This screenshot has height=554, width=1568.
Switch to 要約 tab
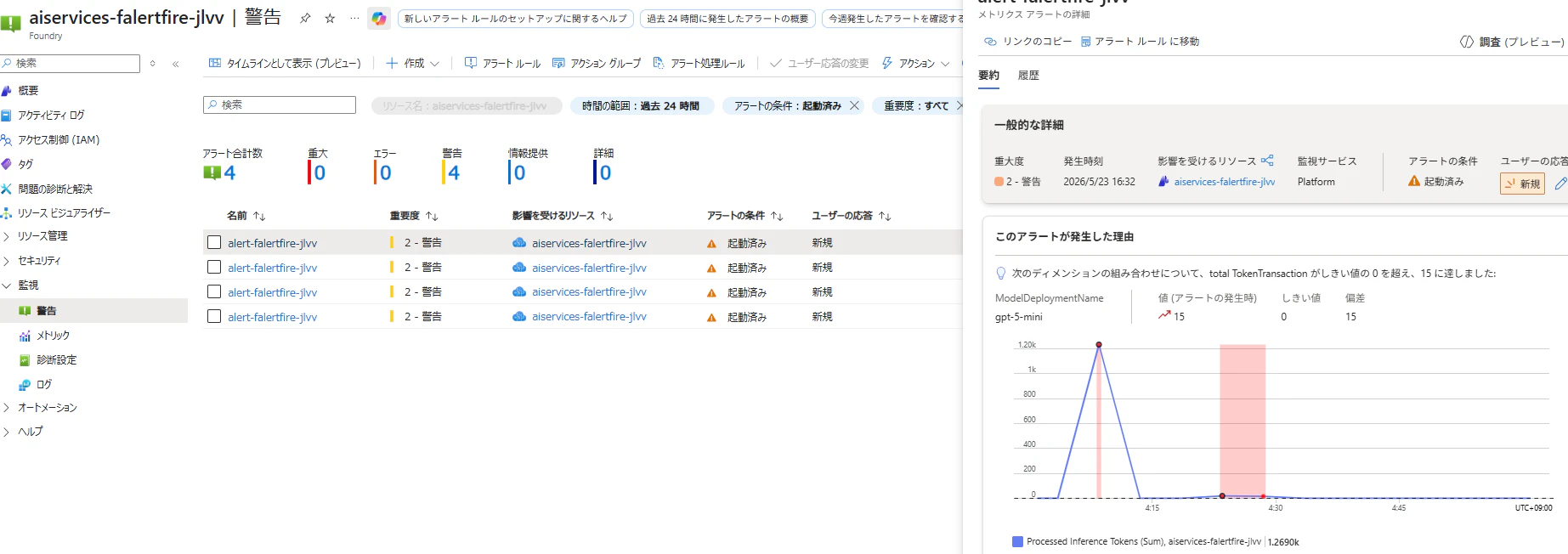(988, 76)
